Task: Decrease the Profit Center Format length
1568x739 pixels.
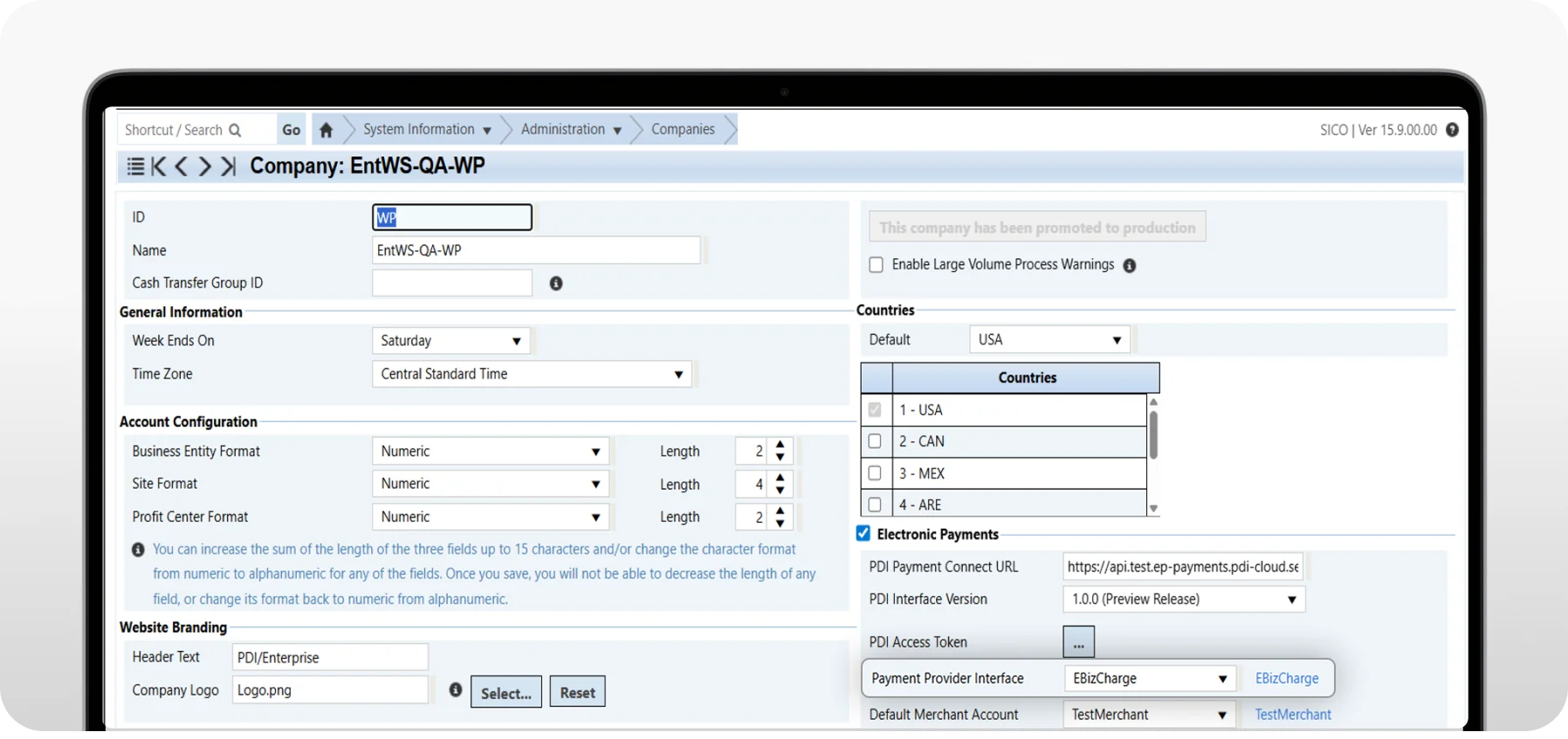Action: point(780,523)
